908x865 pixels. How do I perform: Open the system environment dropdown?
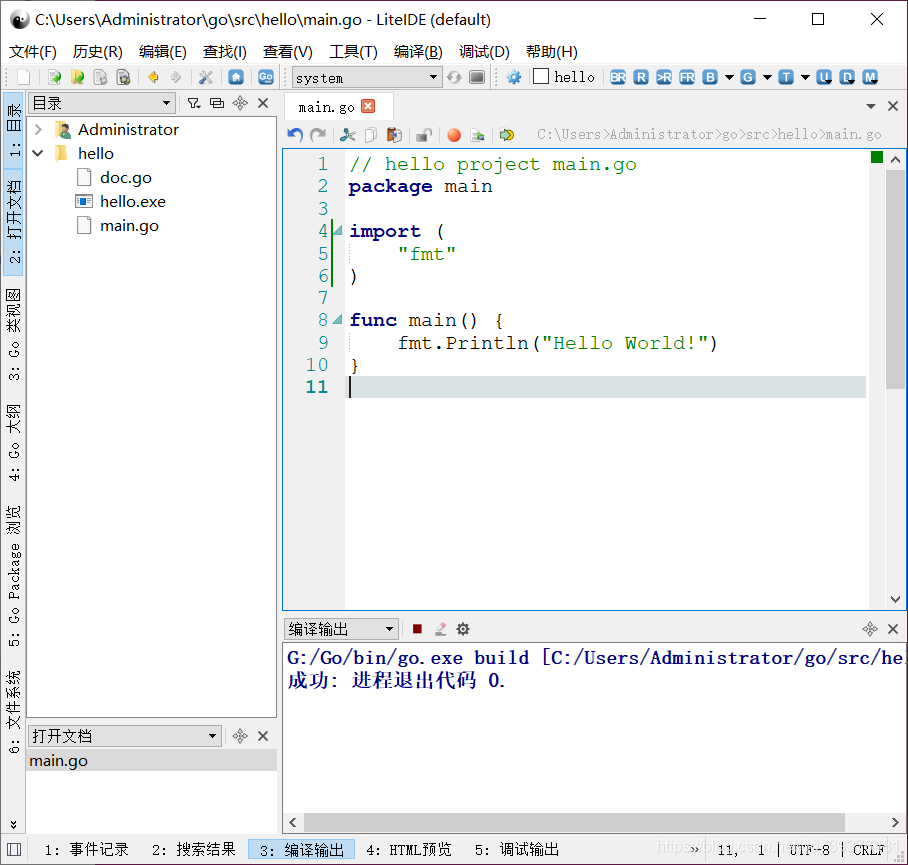pos(367,77)
